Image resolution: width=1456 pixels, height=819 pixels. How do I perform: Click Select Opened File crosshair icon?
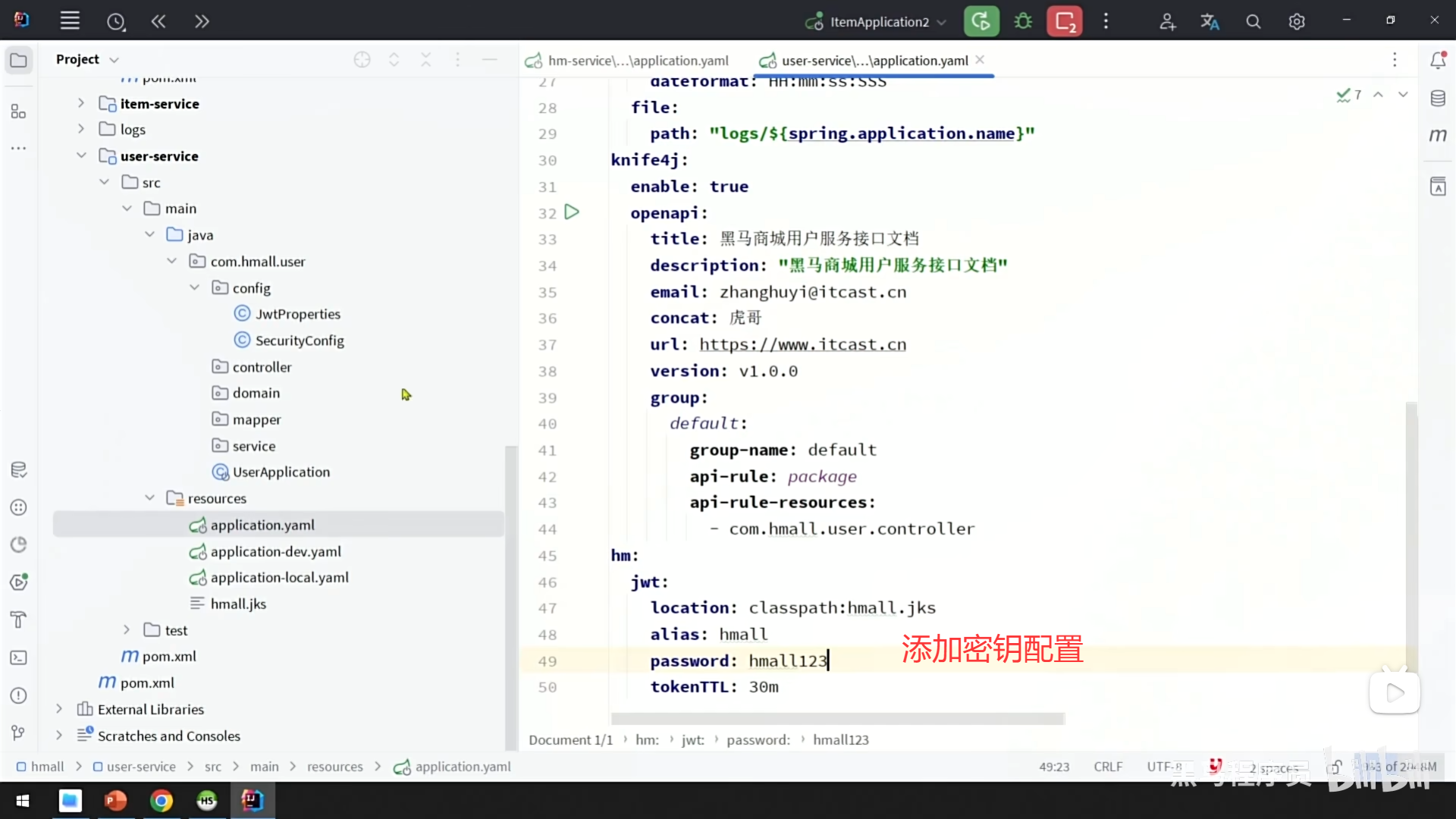pos(362,60)
